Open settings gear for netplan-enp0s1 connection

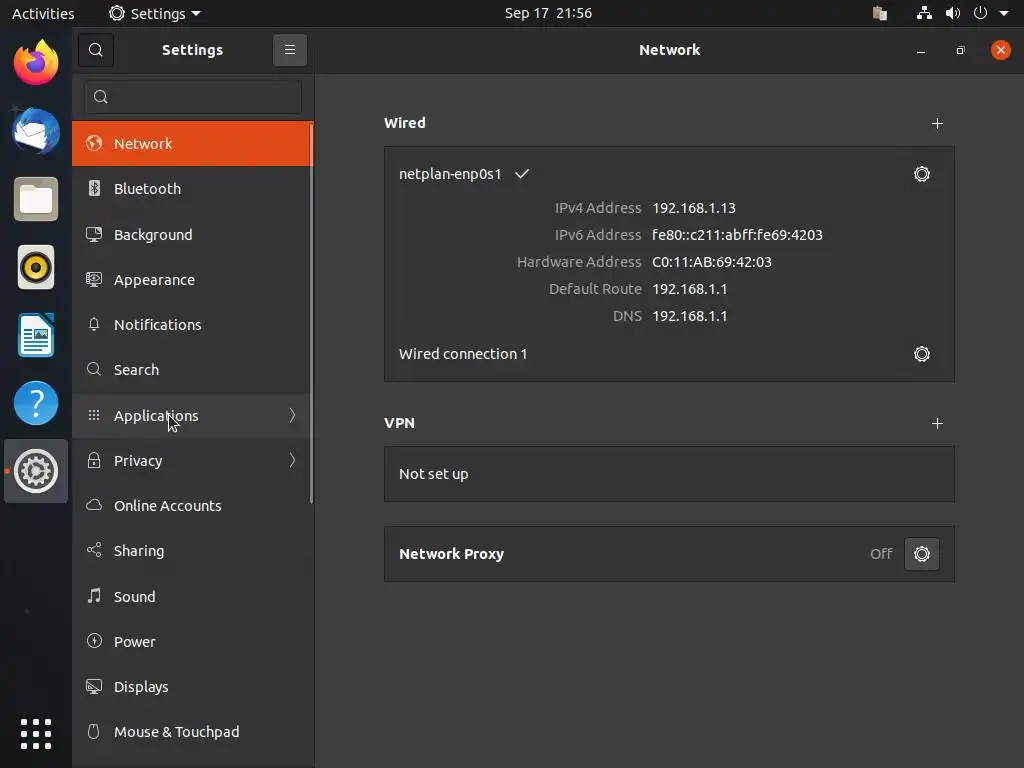(921, 174)
